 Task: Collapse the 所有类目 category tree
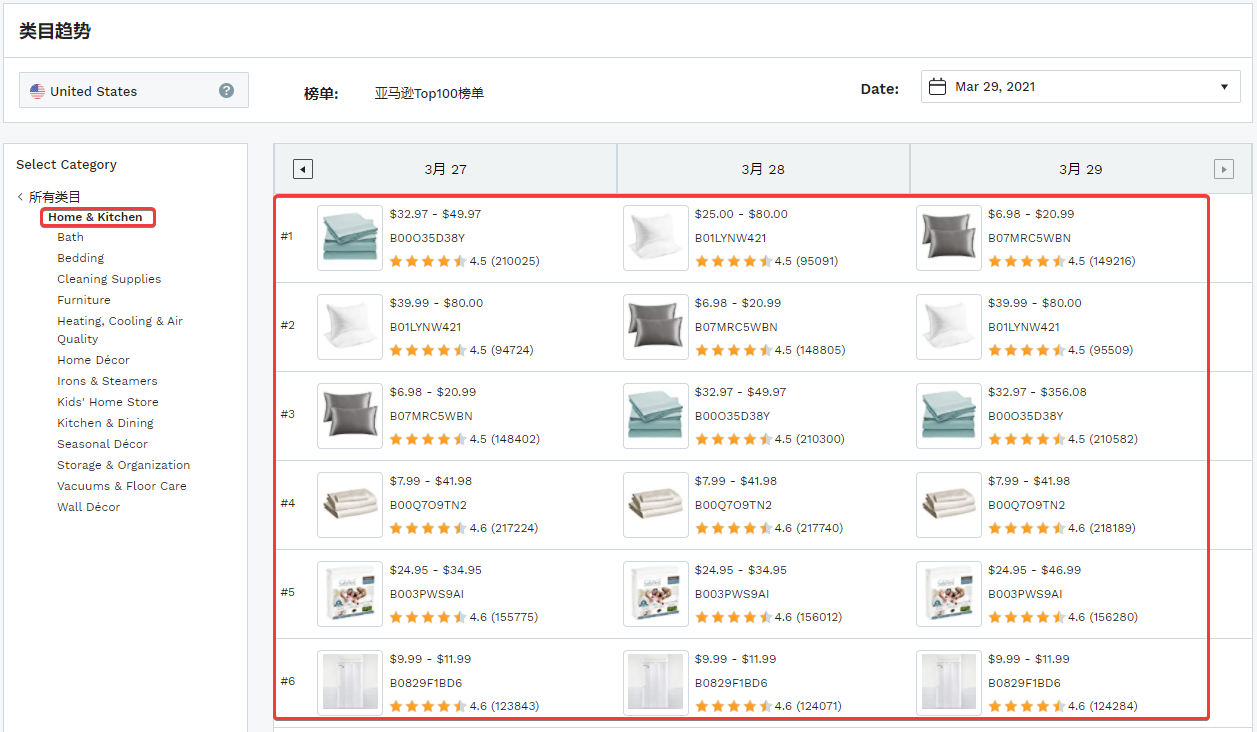[x=20, y=197]
